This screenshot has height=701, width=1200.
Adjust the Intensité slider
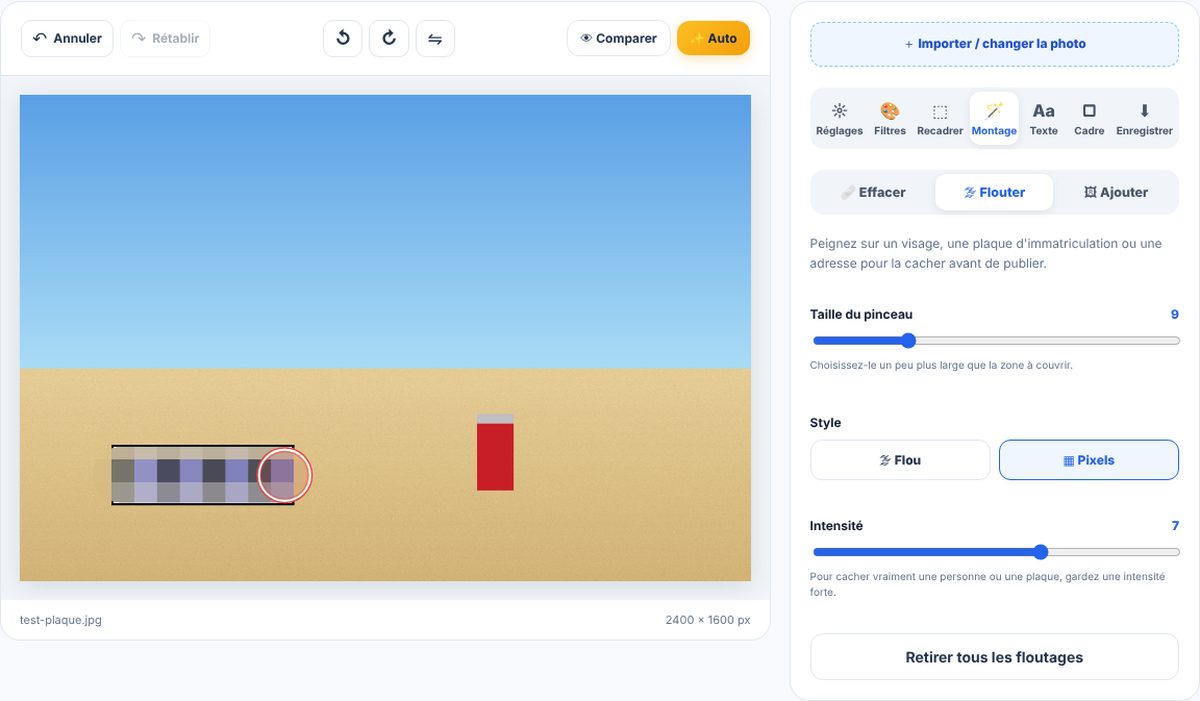[x=995, y=552]
